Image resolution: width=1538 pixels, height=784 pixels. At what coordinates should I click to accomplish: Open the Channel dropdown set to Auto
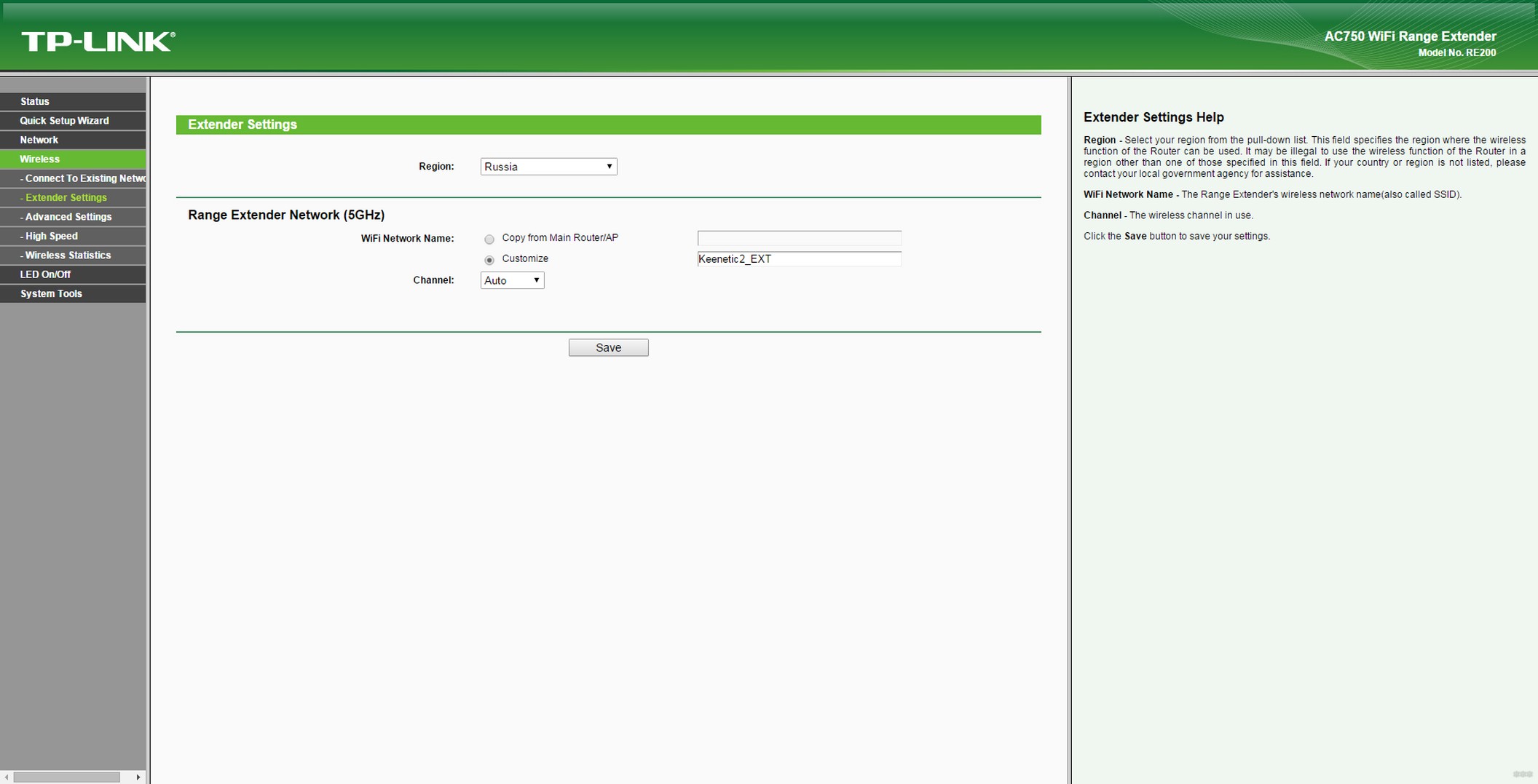[512, 280]
